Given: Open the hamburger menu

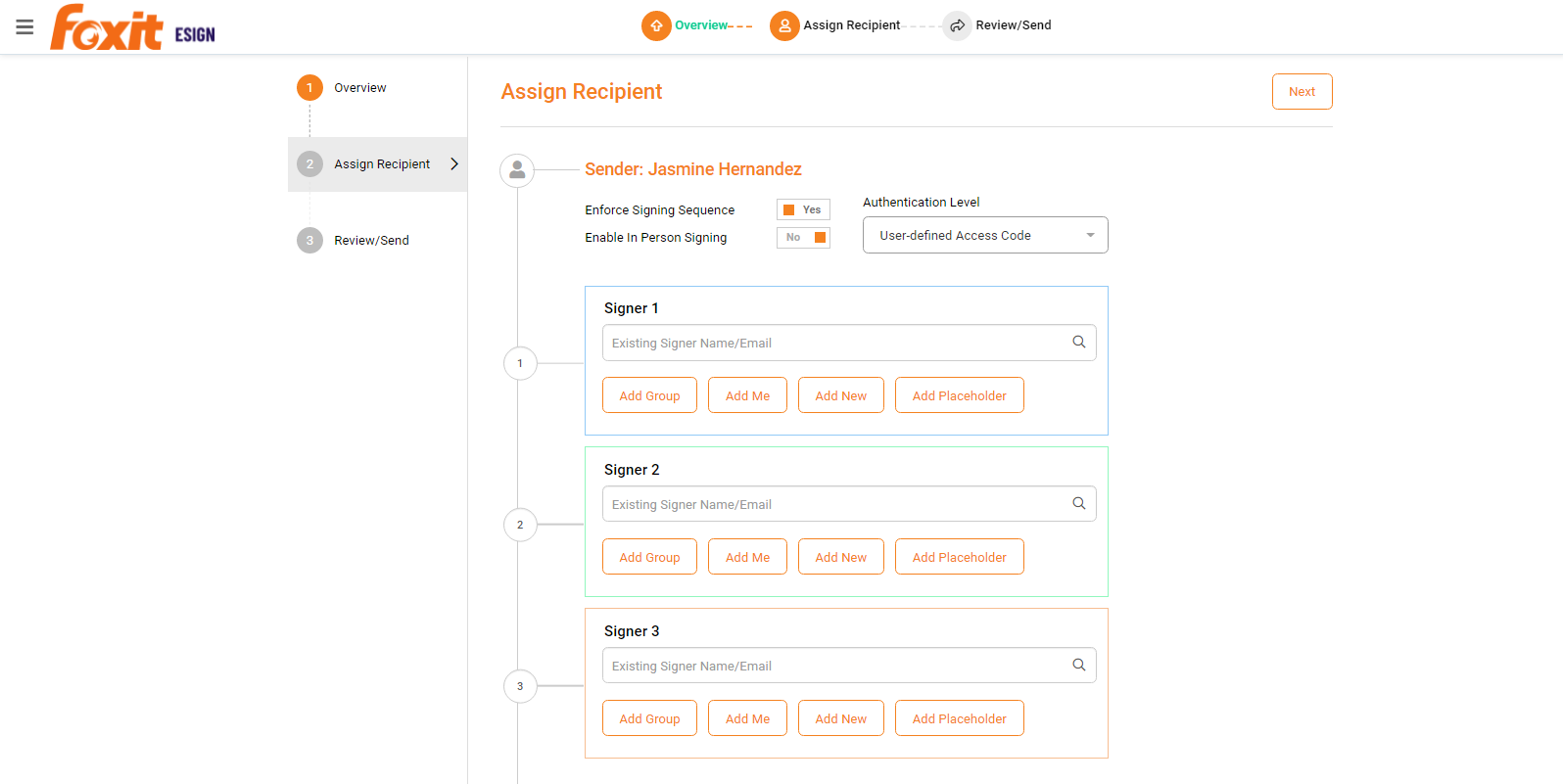Looking at the screenshot, I should (24, 26).
